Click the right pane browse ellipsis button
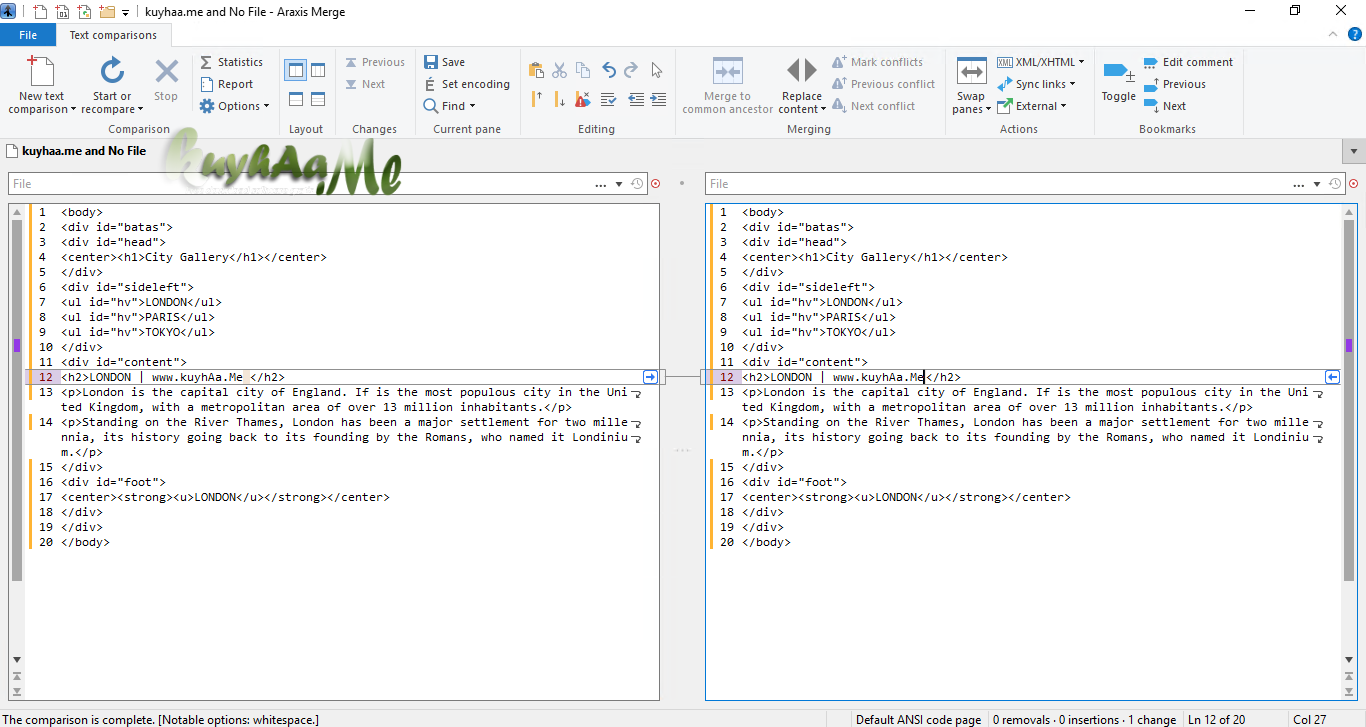Viewport: 1366px width, 727px height. (x=1299, y=184)
